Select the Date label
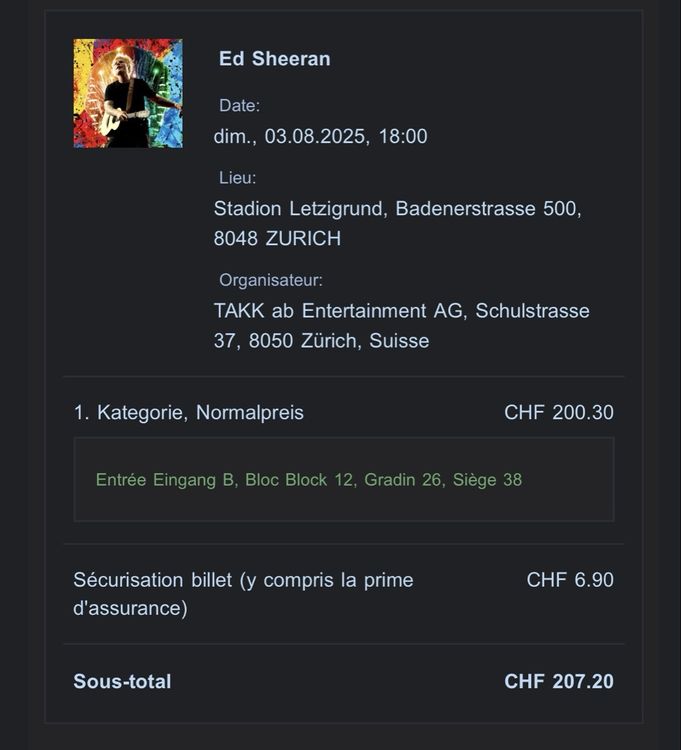The width and height of the screenshot is (681, 750). pos(239,105)
